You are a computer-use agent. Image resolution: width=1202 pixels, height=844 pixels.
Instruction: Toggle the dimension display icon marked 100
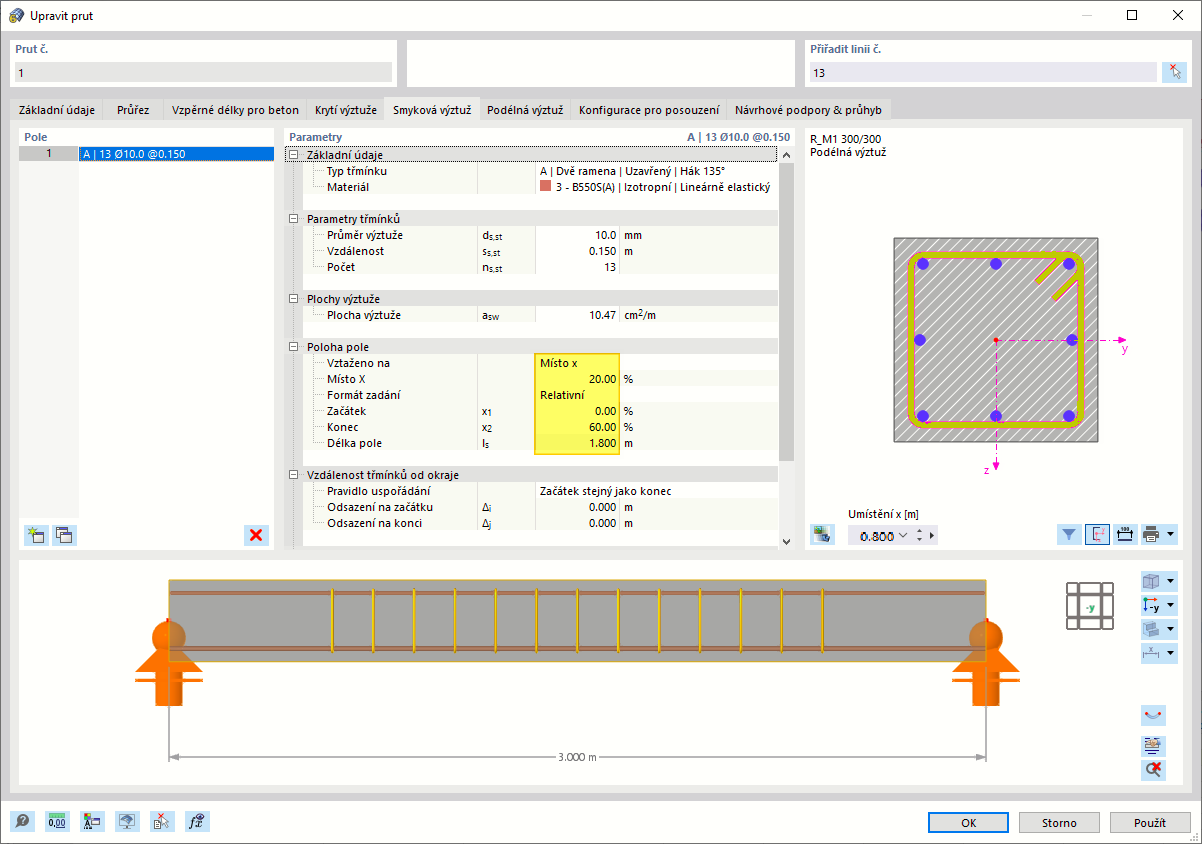1124,534
